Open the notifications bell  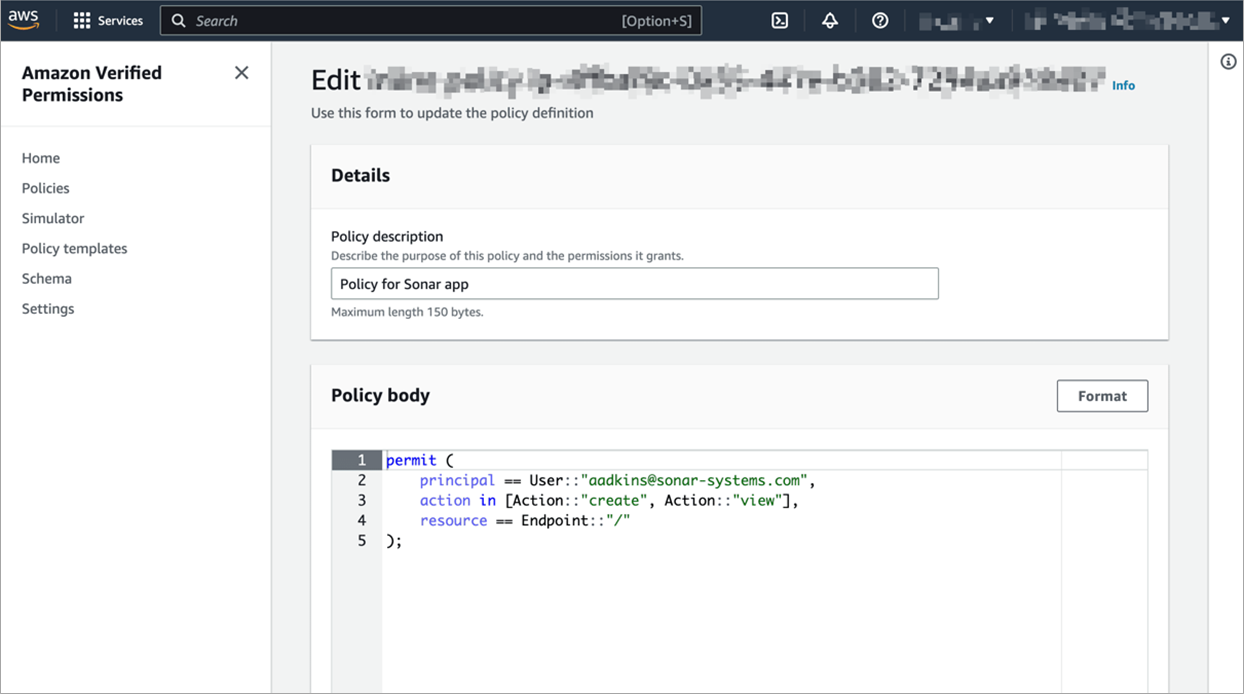coord(830,21)
